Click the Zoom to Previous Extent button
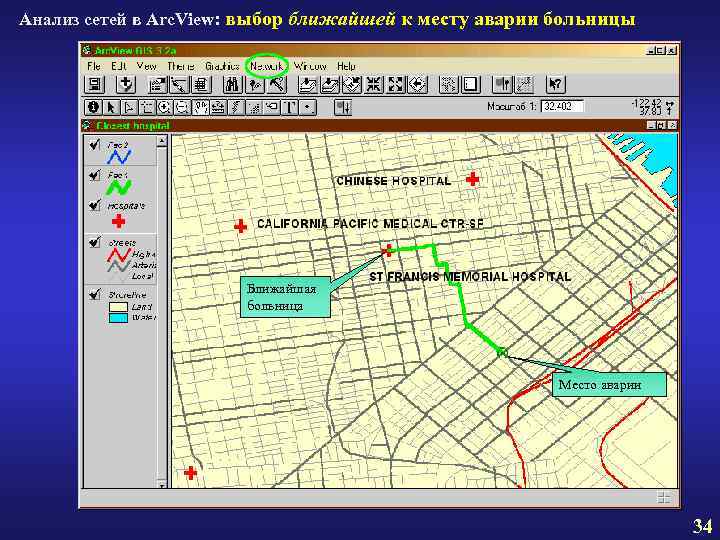 [417, 84]
